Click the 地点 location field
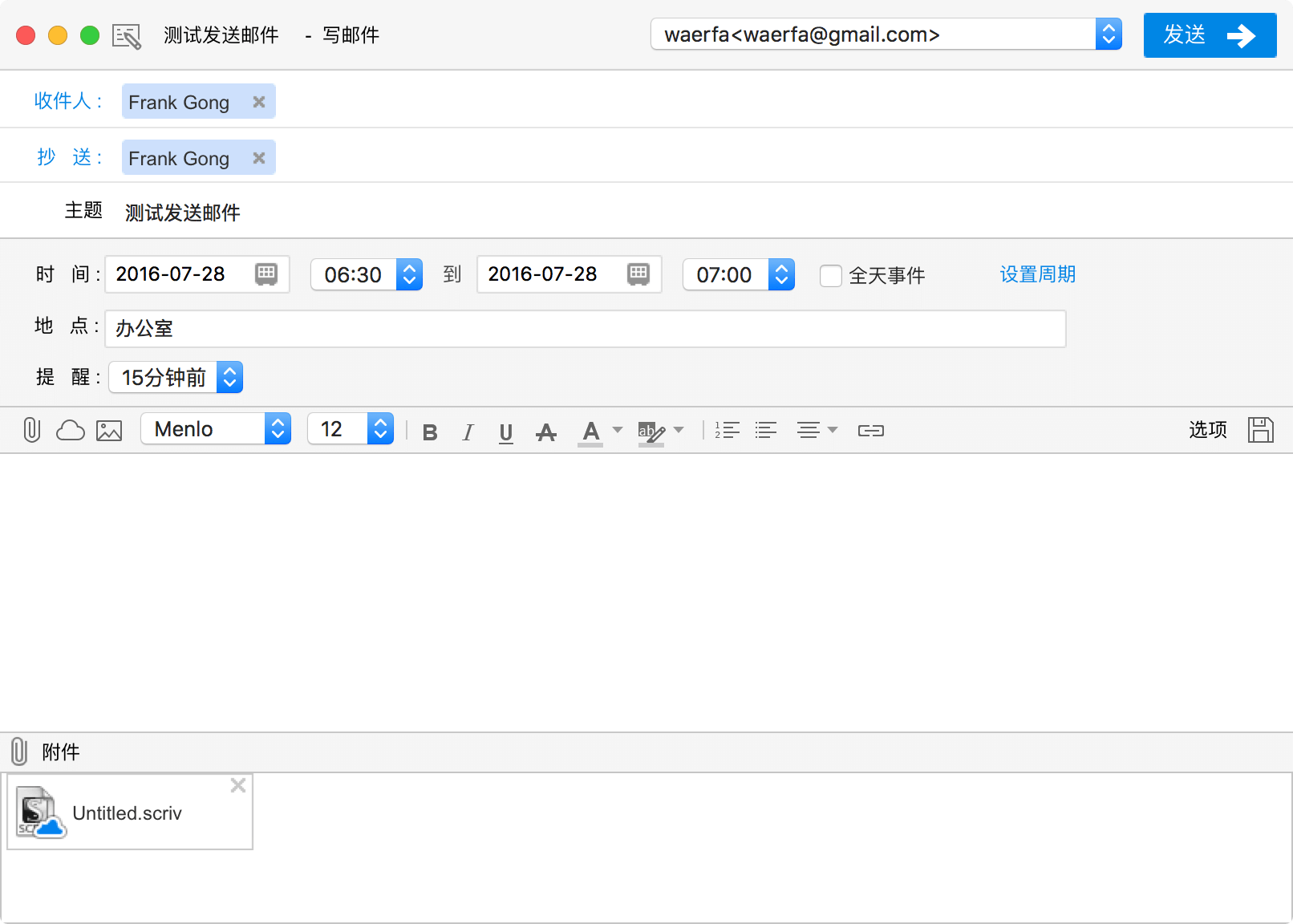 [x=586, y=329]
